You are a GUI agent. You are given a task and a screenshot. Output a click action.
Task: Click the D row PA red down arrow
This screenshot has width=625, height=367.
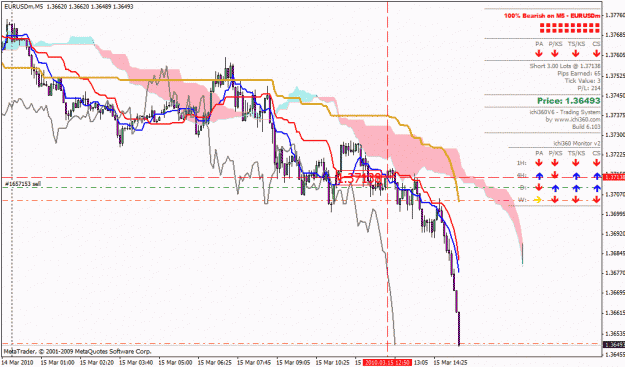tap(539, 187)
